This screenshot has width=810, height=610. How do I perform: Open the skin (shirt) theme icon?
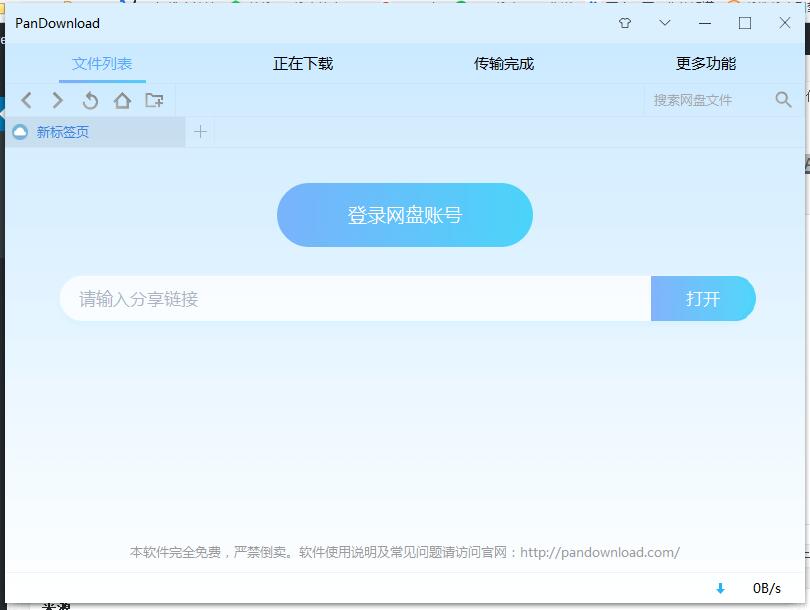coord(625,23)
